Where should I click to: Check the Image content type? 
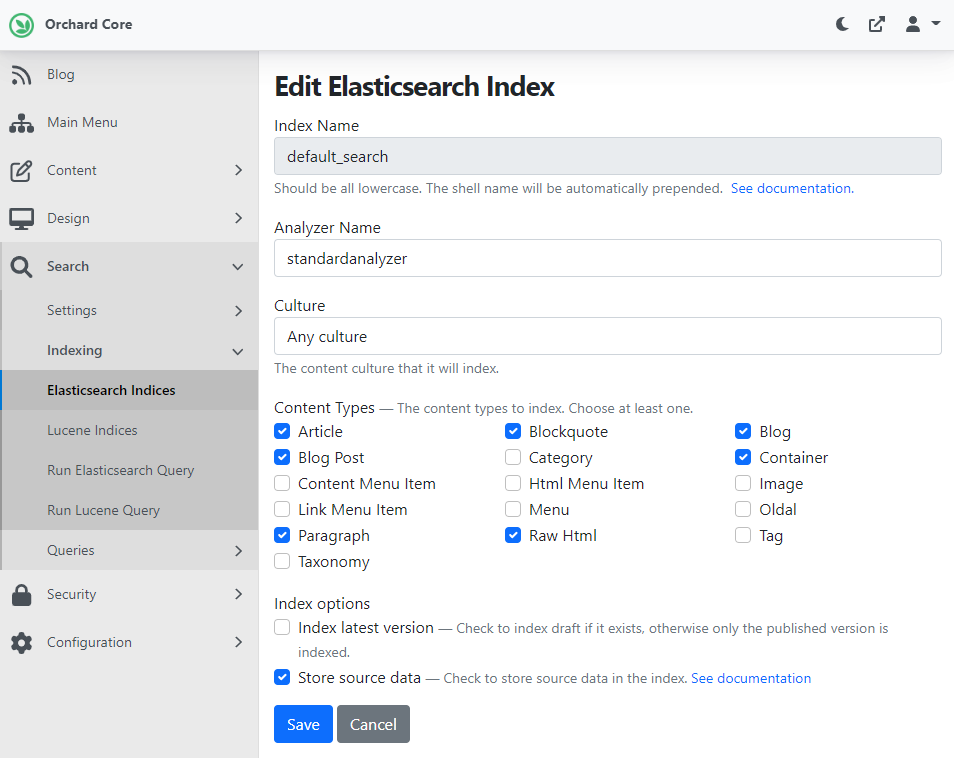tap(743, 483)
